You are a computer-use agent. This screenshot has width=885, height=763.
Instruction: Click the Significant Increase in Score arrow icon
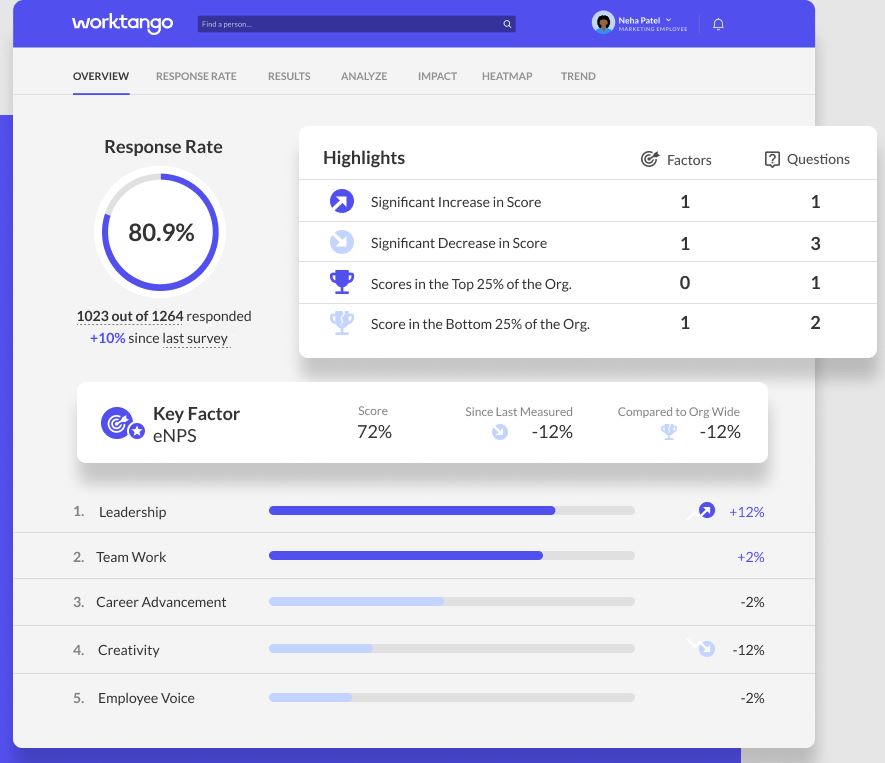[x=342, y=201]
